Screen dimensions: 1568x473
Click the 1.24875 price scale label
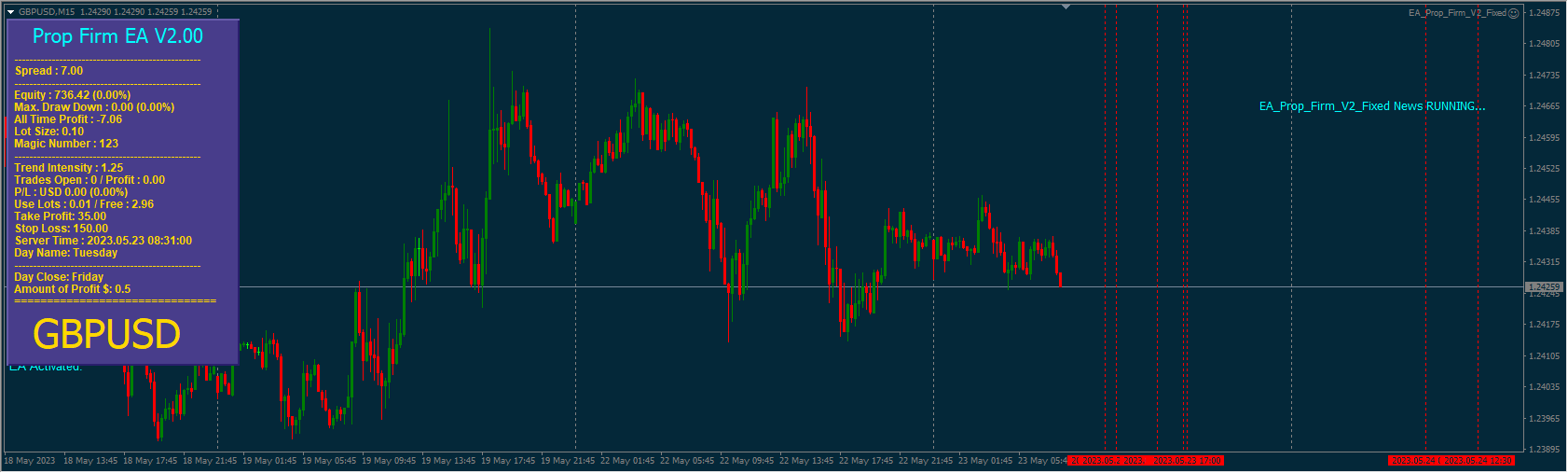[x=1544, y=13]
